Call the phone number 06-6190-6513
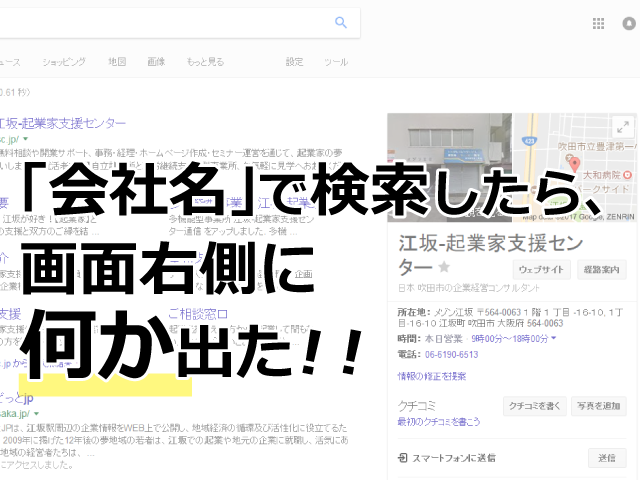 451,354
